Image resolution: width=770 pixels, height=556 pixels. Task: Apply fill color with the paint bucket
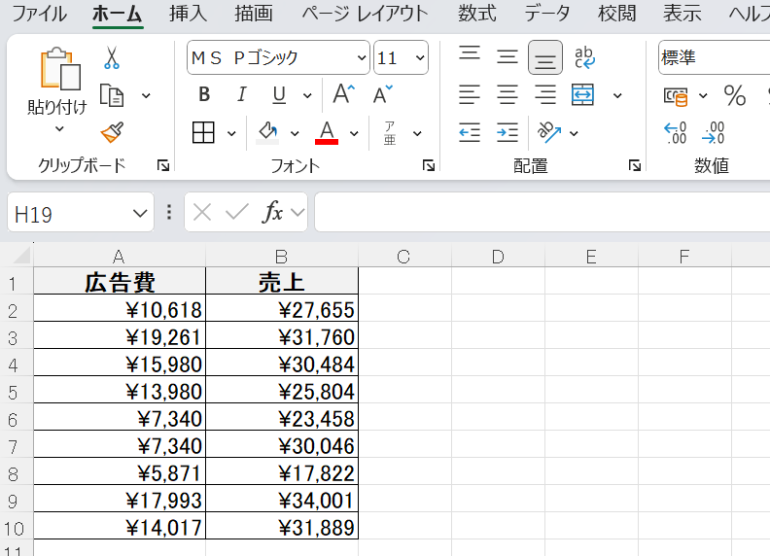tap(268, 133)
